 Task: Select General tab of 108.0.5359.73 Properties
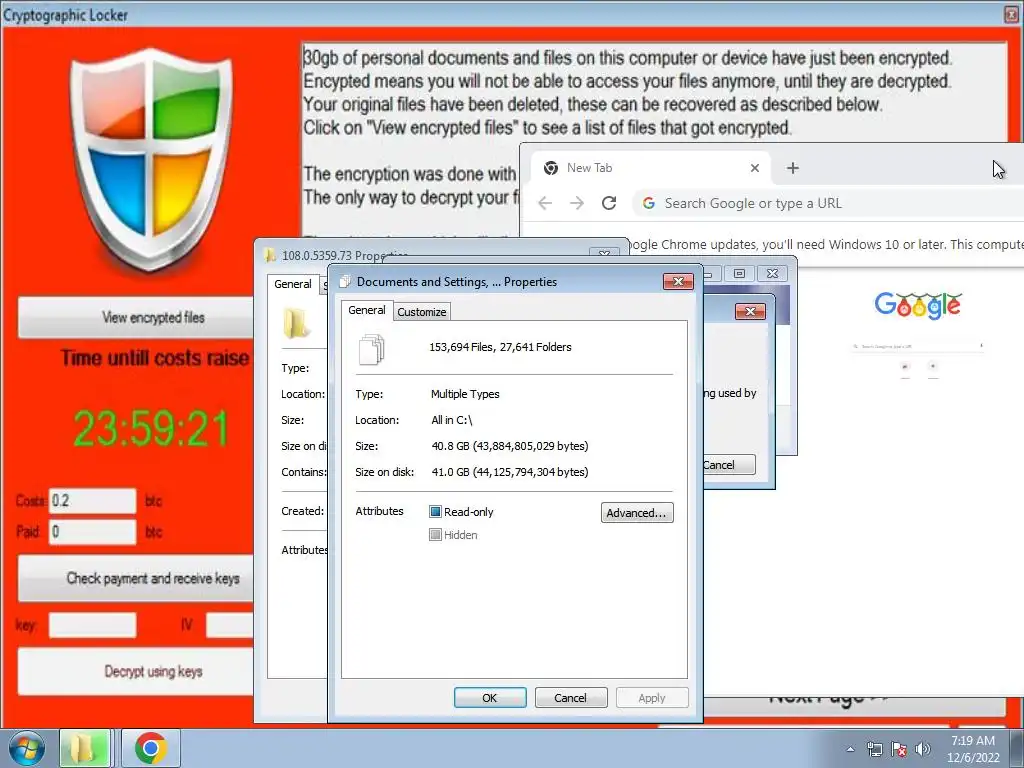tap(293, 284)
